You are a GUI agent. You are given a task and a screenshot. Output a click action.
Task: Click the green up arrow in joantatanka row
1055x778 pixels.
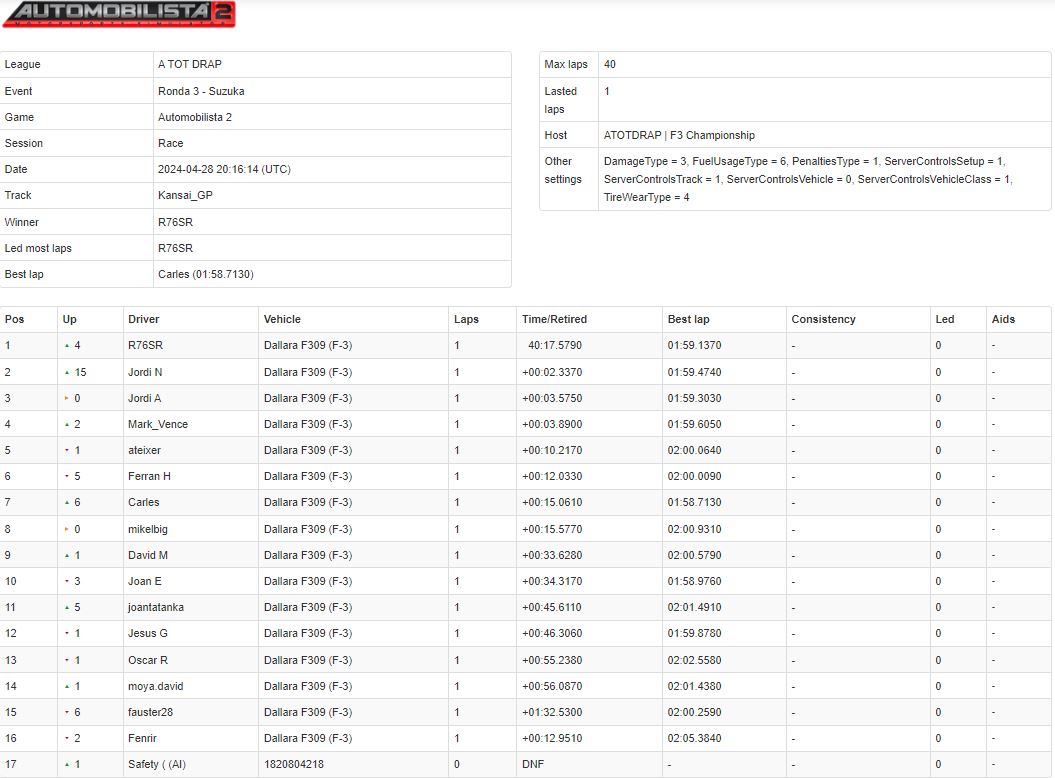tap(67, 607)
